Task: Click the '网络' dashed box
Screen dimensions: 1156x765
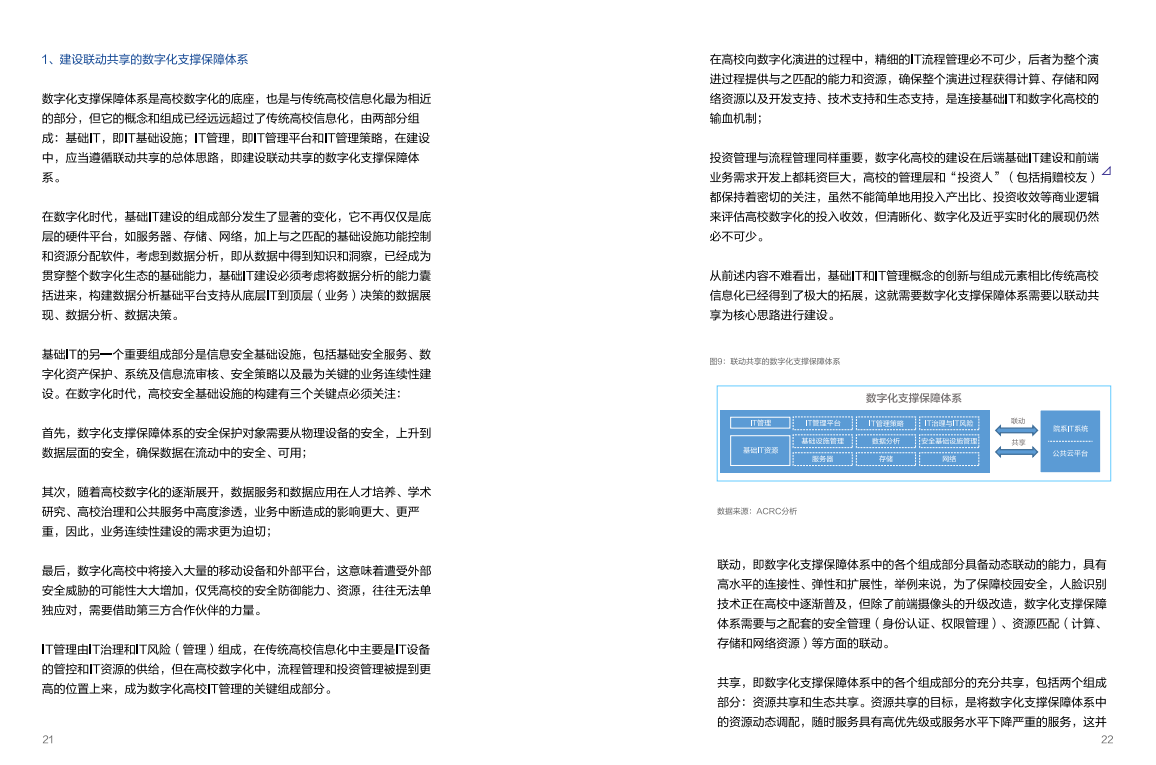Action: click(x=949, y=459)
